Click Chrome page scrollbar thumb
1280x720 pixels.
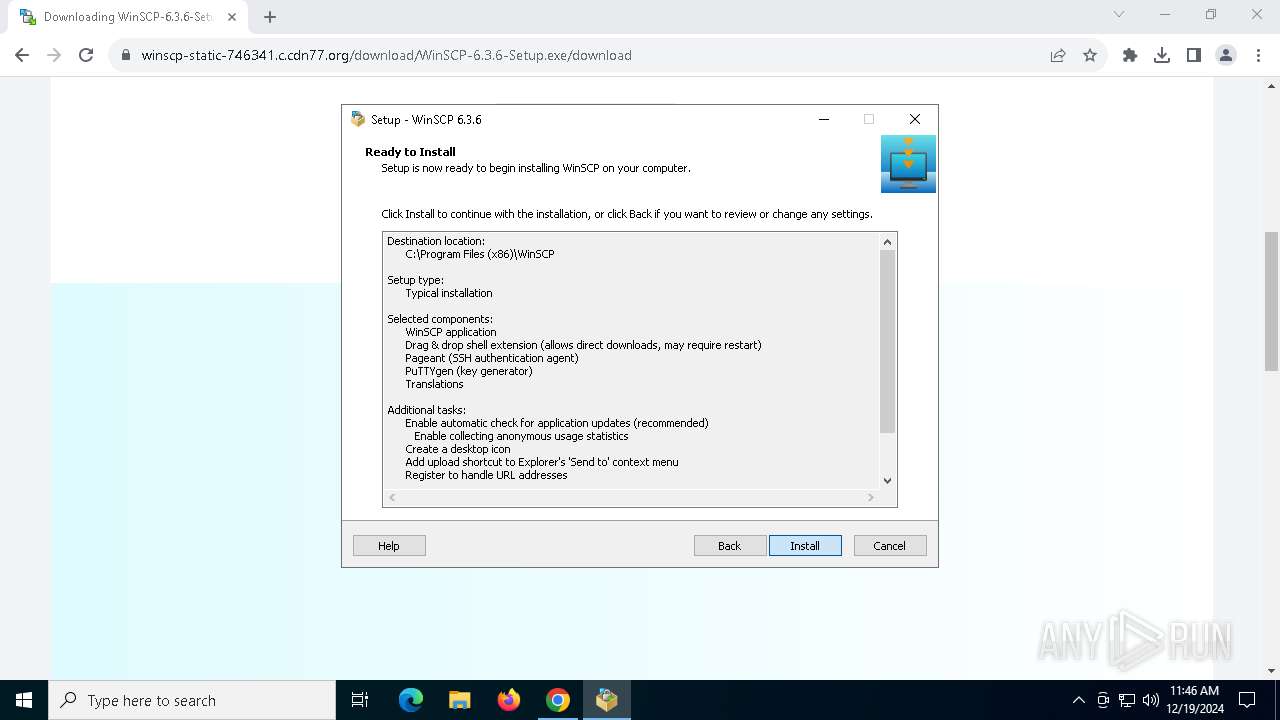pyautogui.click(x=1272, y=301)
